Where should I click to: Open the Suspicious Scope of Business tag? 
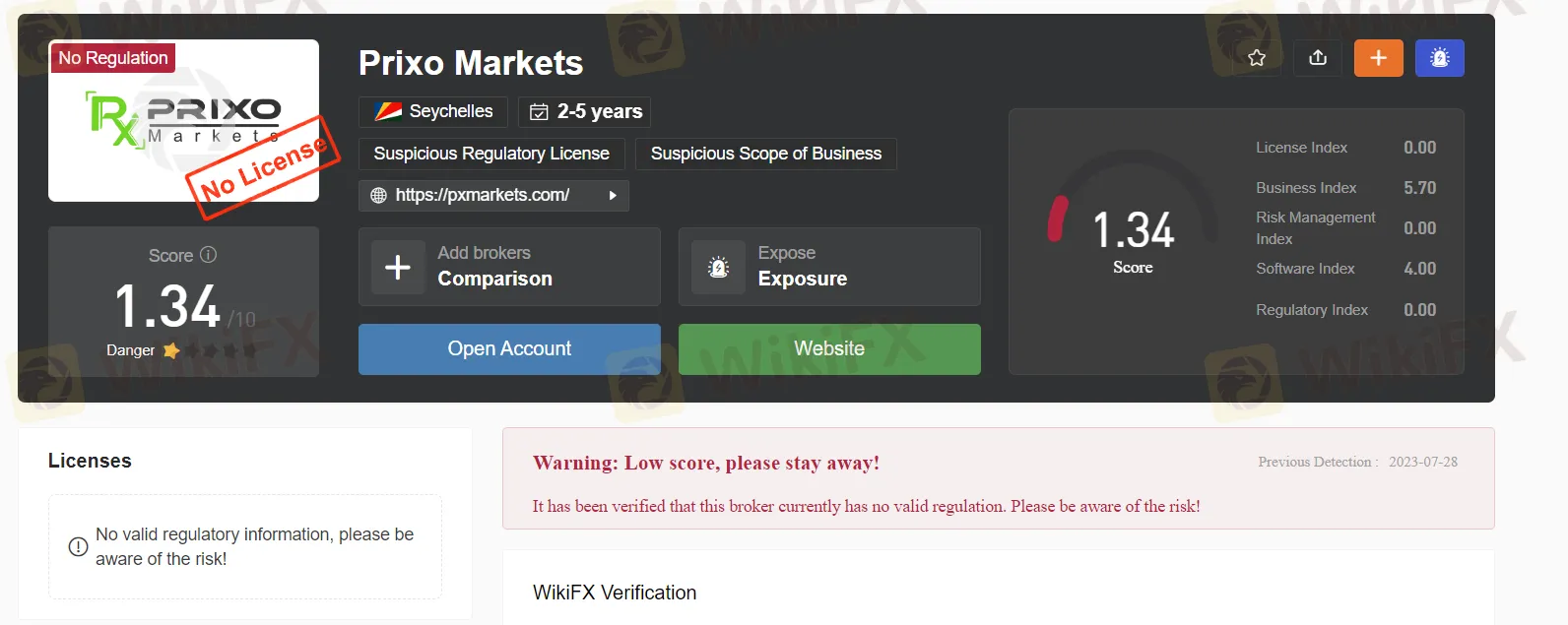click(x=766, y=154)
